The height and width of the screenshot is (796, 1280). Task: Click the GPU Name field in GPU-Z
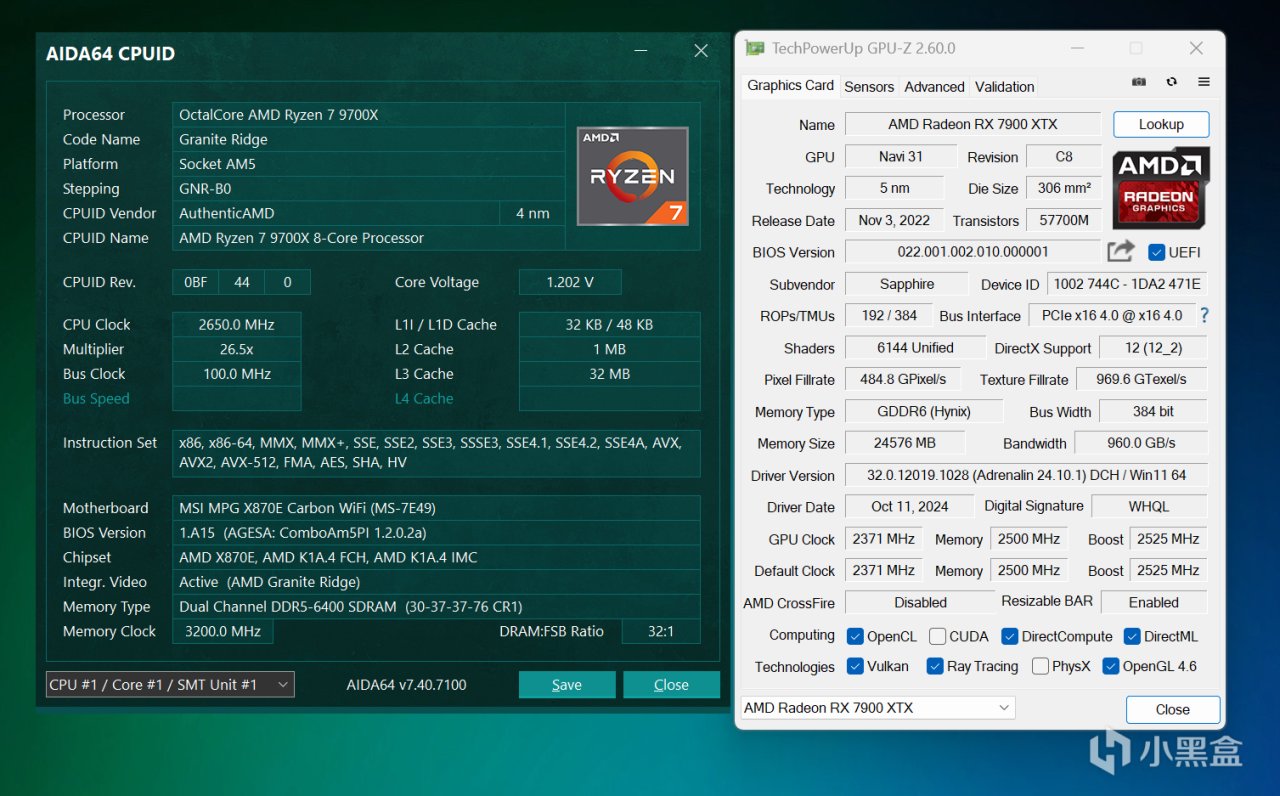pyautogui.click(x=972, y=124)
